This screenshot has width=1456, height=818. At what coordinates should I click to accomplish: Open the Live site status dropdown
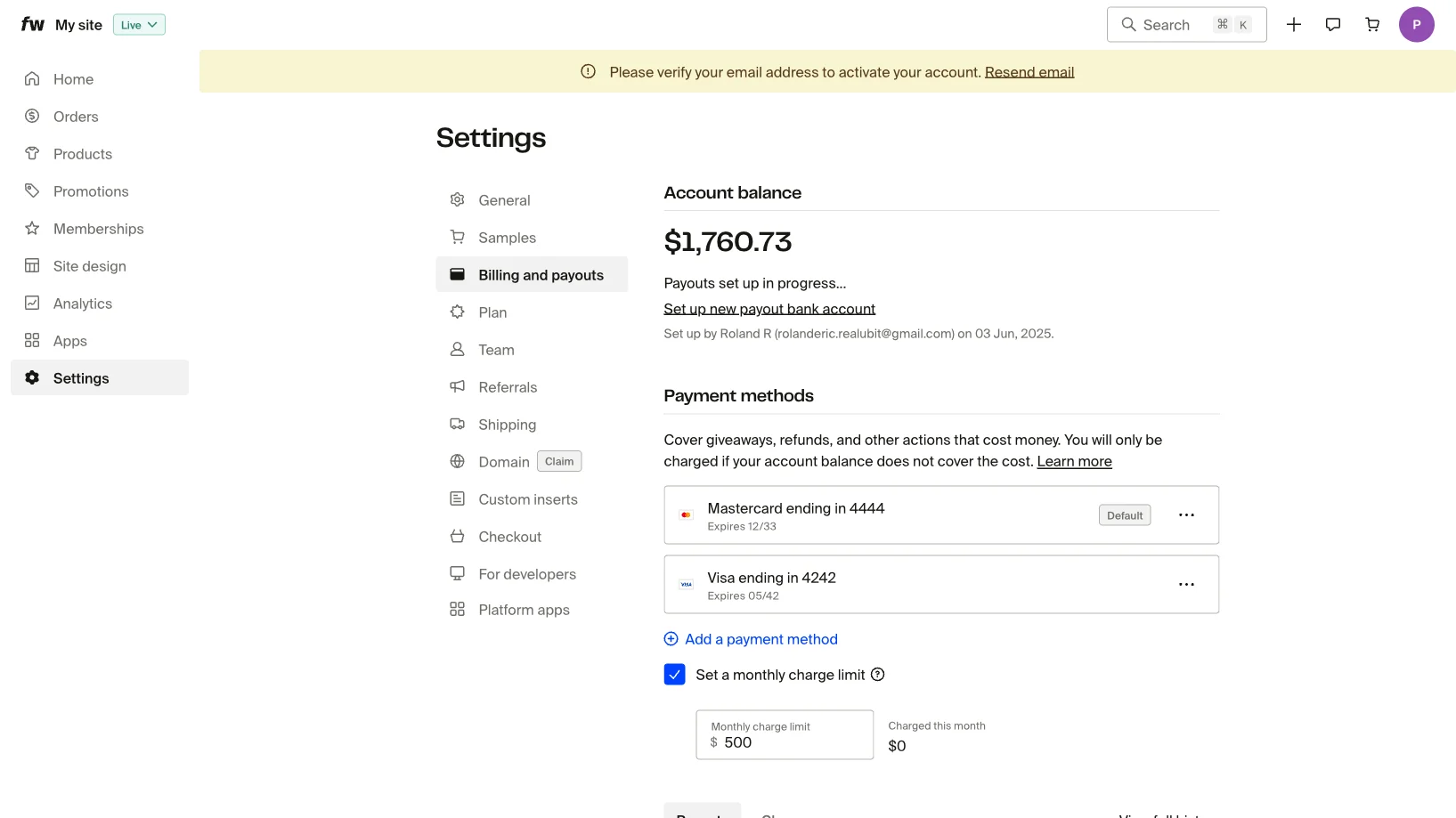coord(139,25)
